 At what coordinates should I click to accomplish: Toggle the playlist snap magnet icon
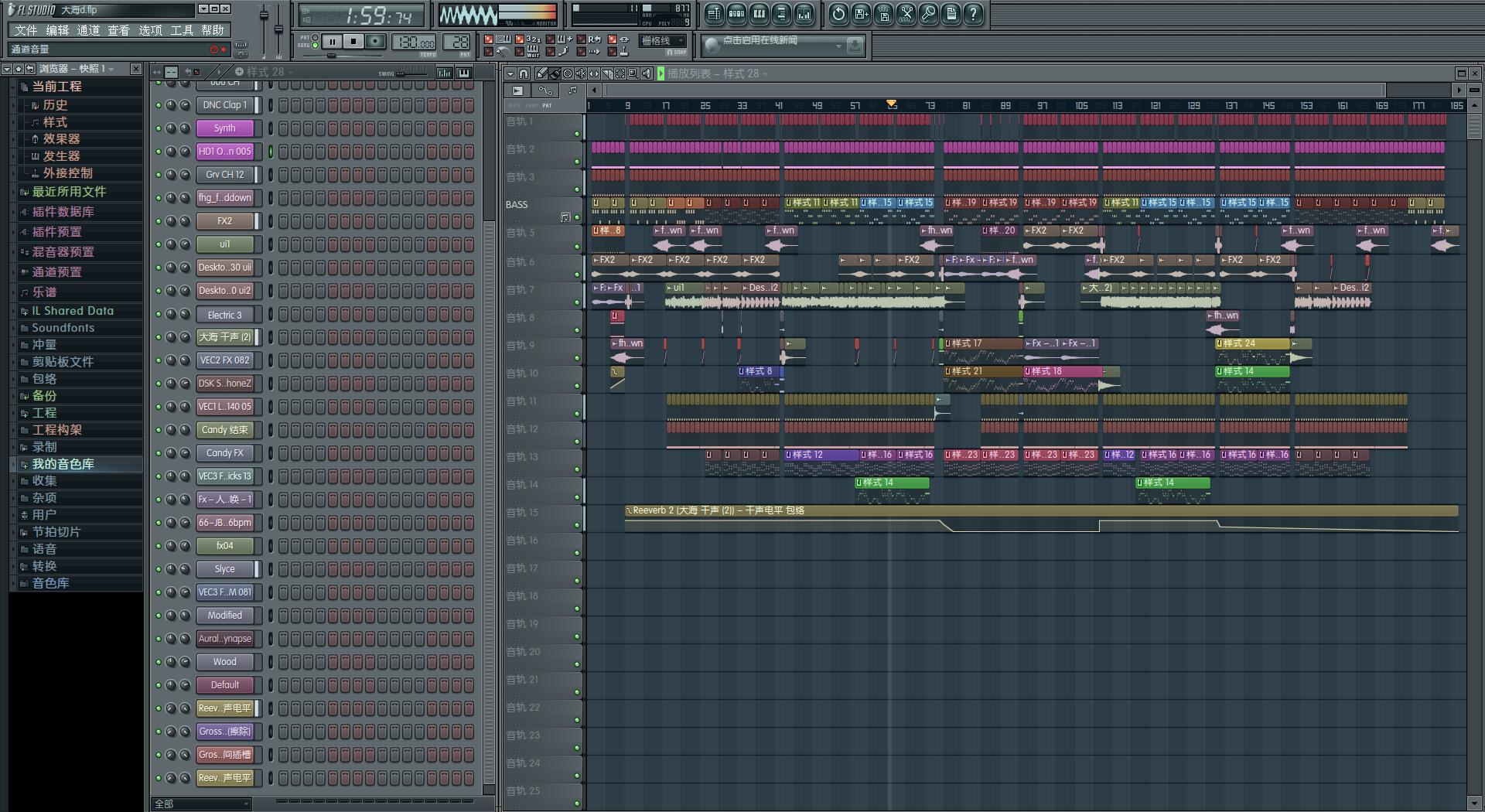coord(524,73)
